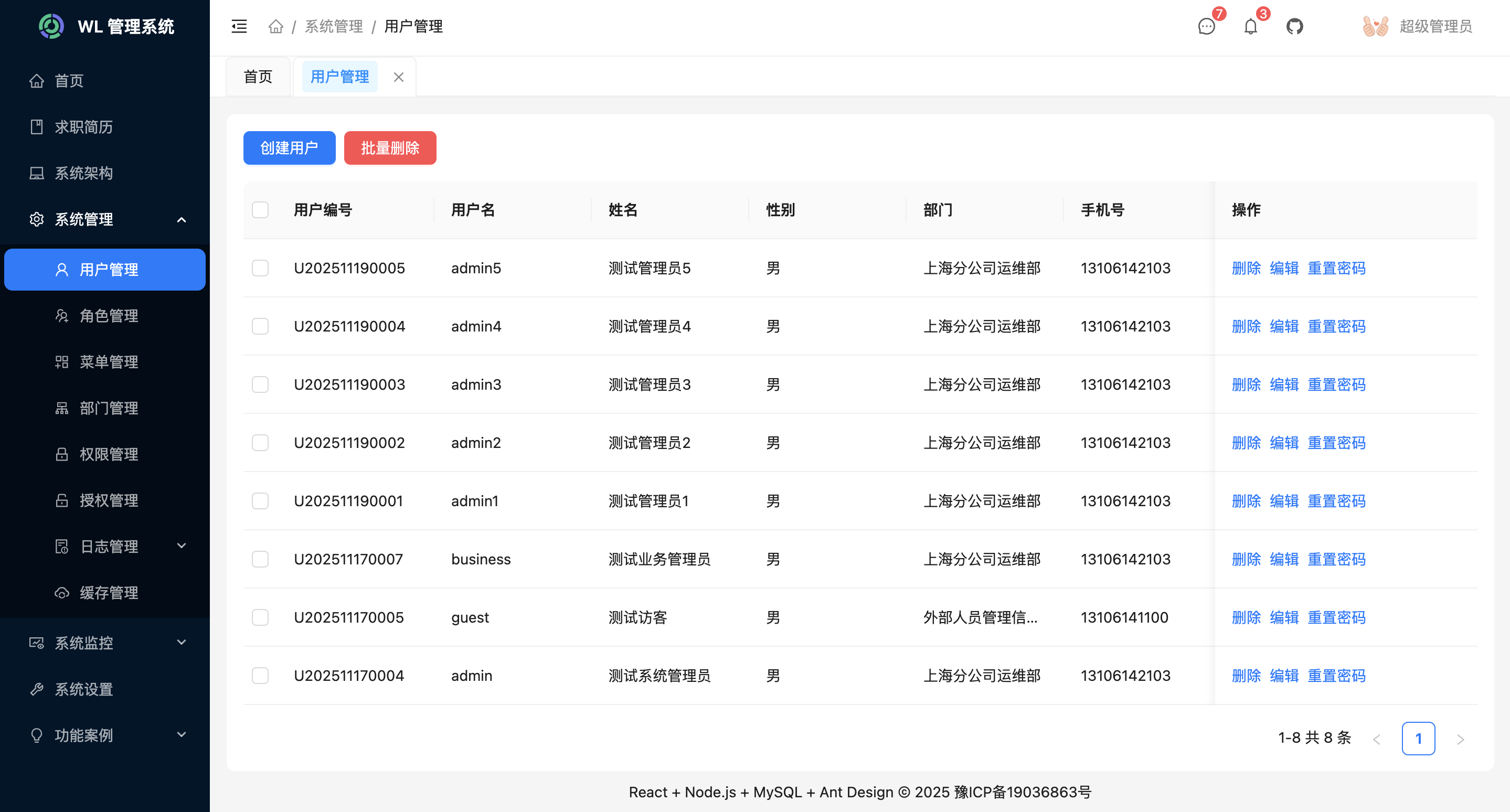The width and height of the screenshot is (1510, 812).
Task: Click the 超级管理员 avatar icon
Action: (1375, 26)
